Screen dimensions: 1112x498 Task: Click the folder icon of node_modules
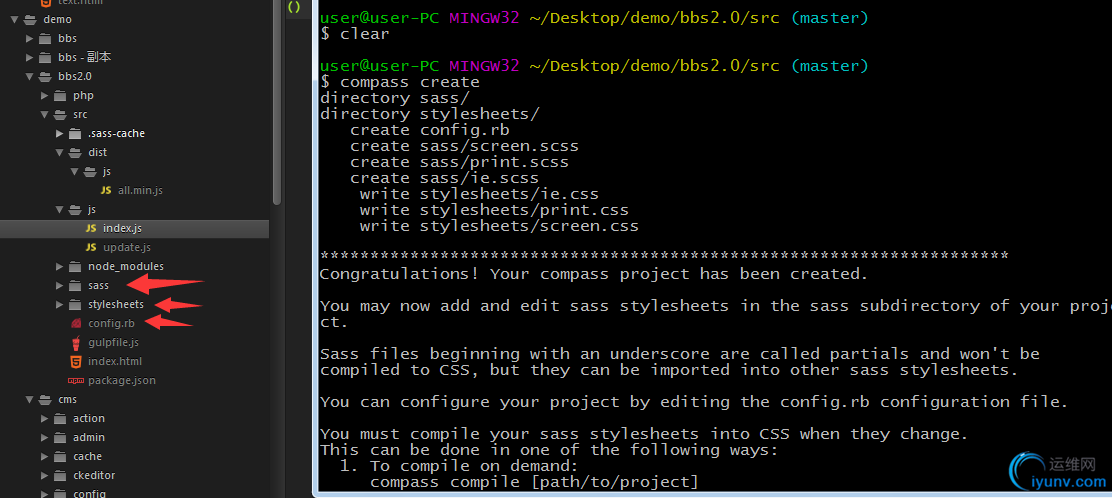pyautogui.click(x=75, y=266)
